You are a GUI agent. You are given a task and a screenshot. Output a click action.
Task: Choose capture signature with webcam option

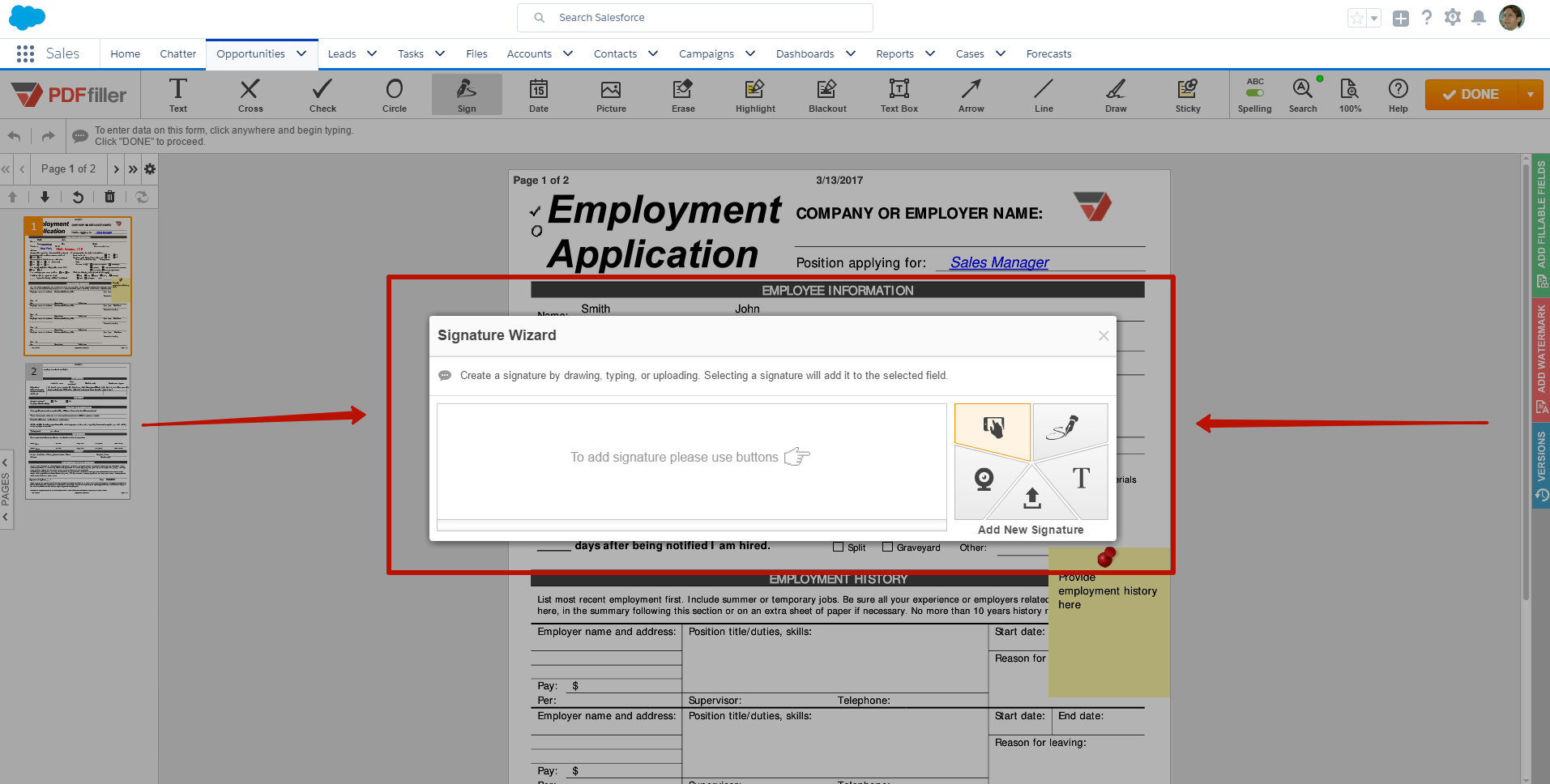[984, 479]
